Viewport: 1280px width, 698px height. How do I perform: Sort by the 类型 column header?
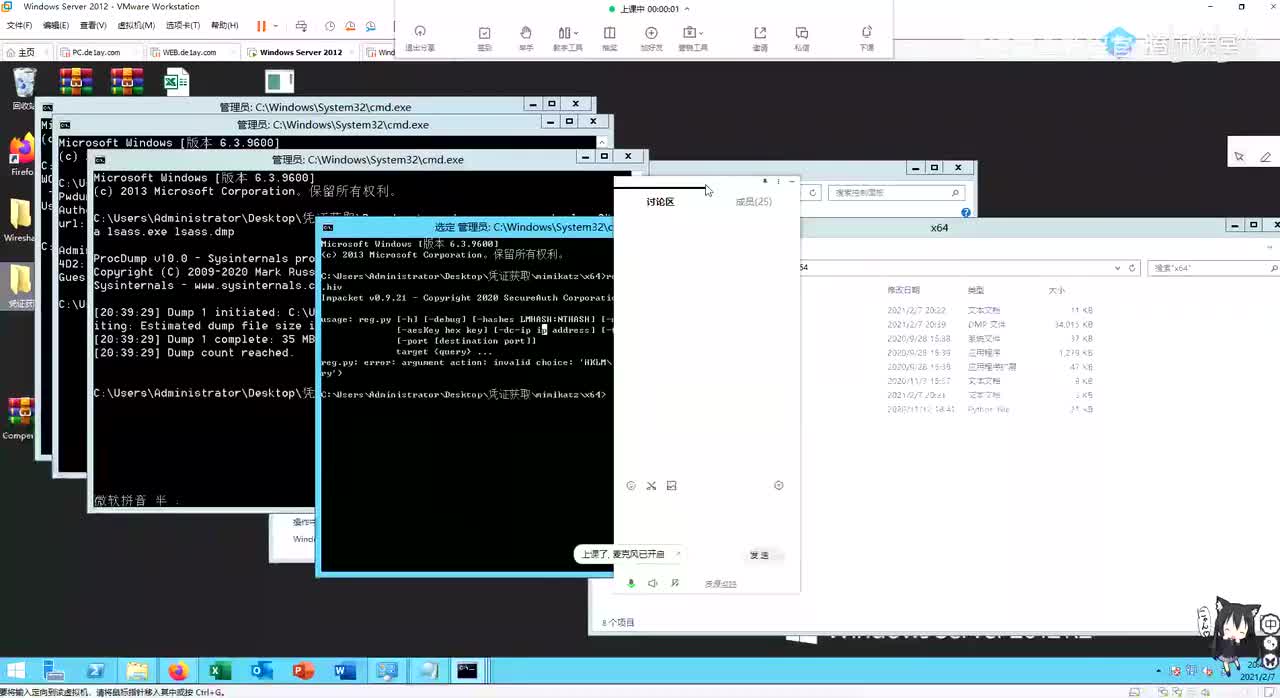pyautogui.click(x=976, y=290)
